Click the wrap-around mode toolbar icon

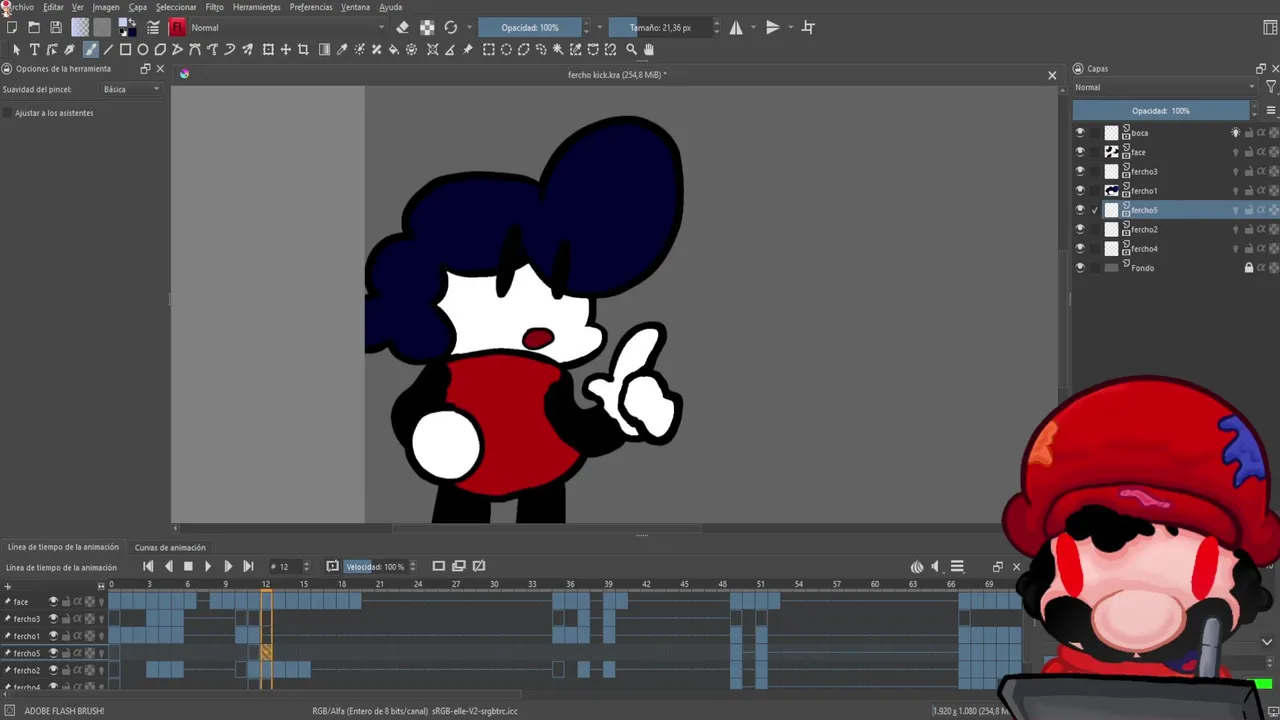(x=808, y=28)
